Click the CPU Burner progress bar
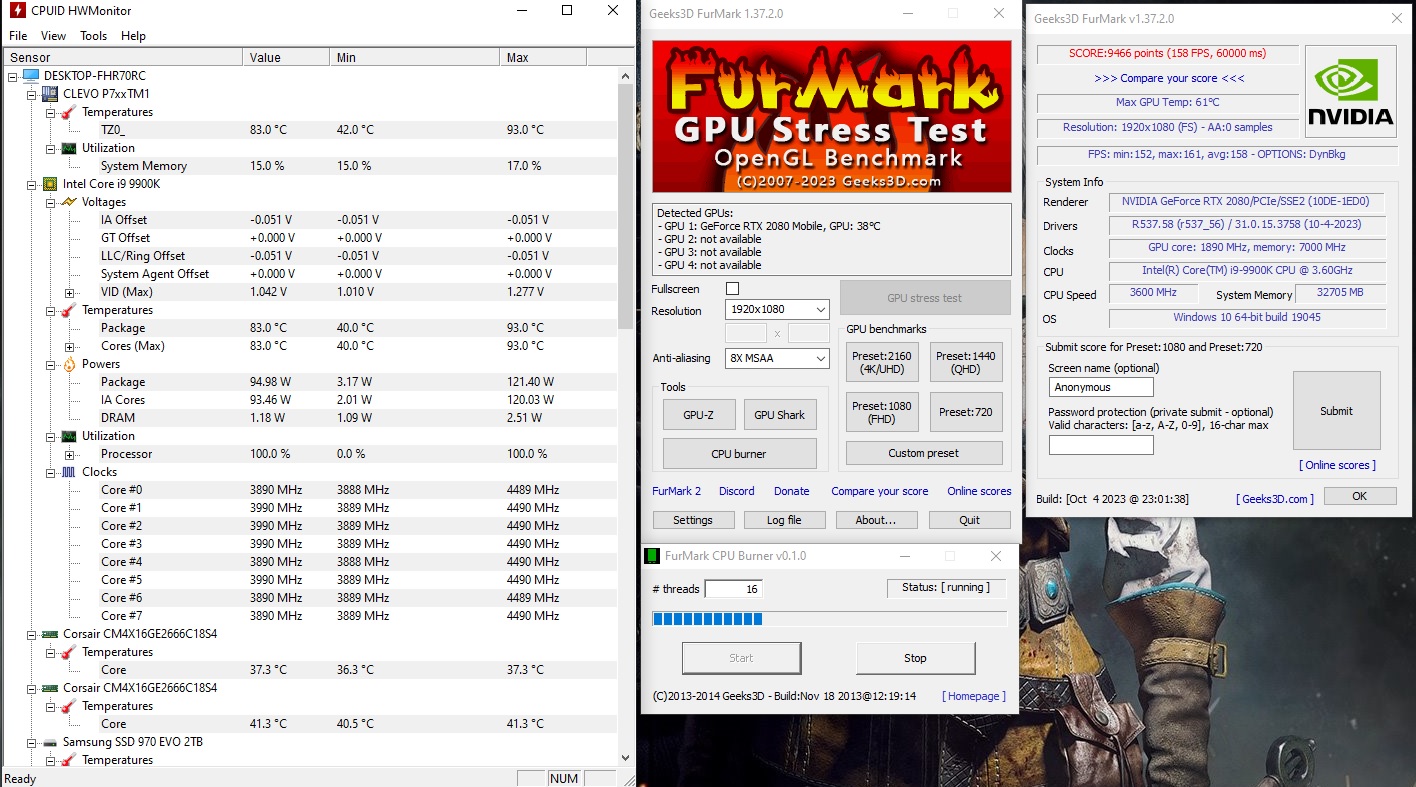Viewport: 1416px width, 787px height. (829, 619)
